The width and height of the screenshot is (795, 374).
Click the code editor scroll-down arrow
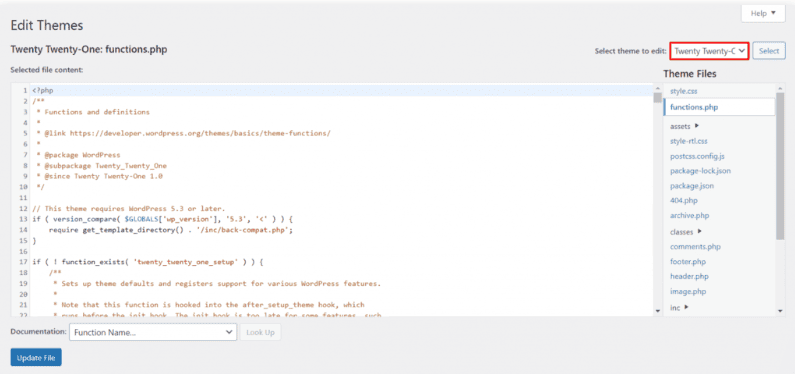658,311
